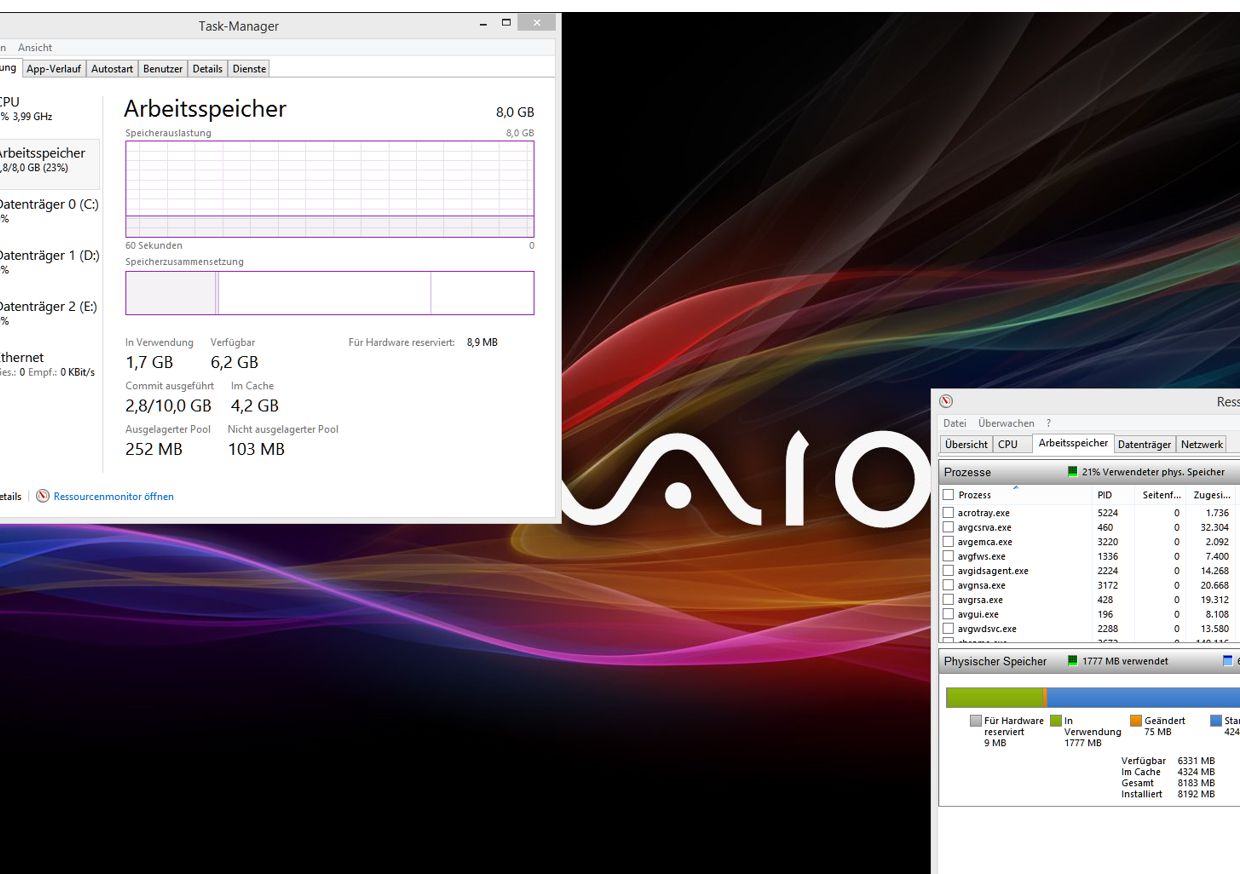Click the Ressourcenmonitor öffnen link
Viewport: 1240px width, 874px height.
tap(113, 496)
